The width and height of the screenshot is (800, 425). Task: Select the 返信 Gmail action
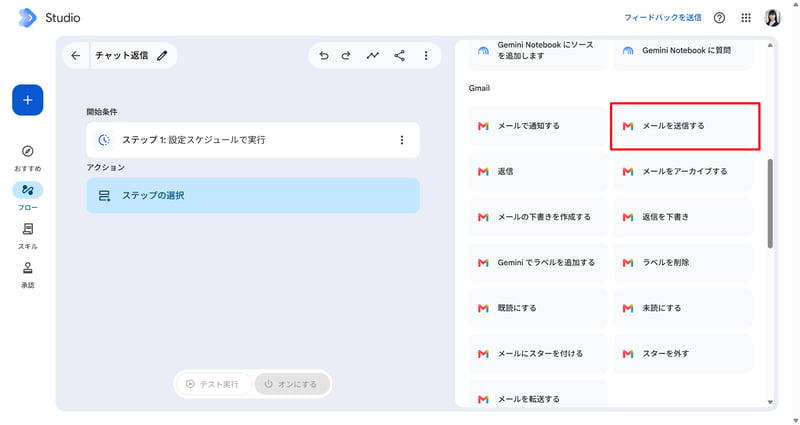(538, 172)
